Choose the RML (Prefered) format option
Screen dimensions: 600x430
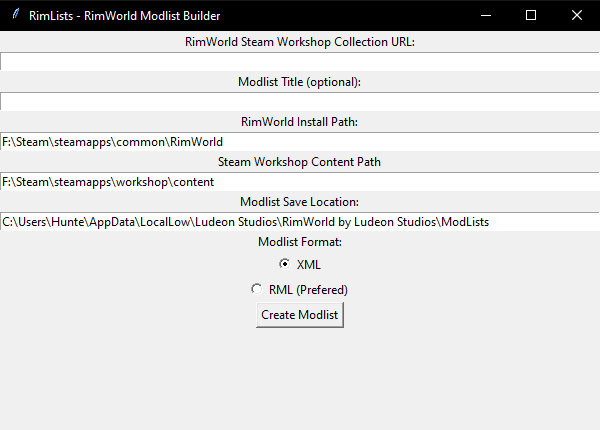[257, 289]
